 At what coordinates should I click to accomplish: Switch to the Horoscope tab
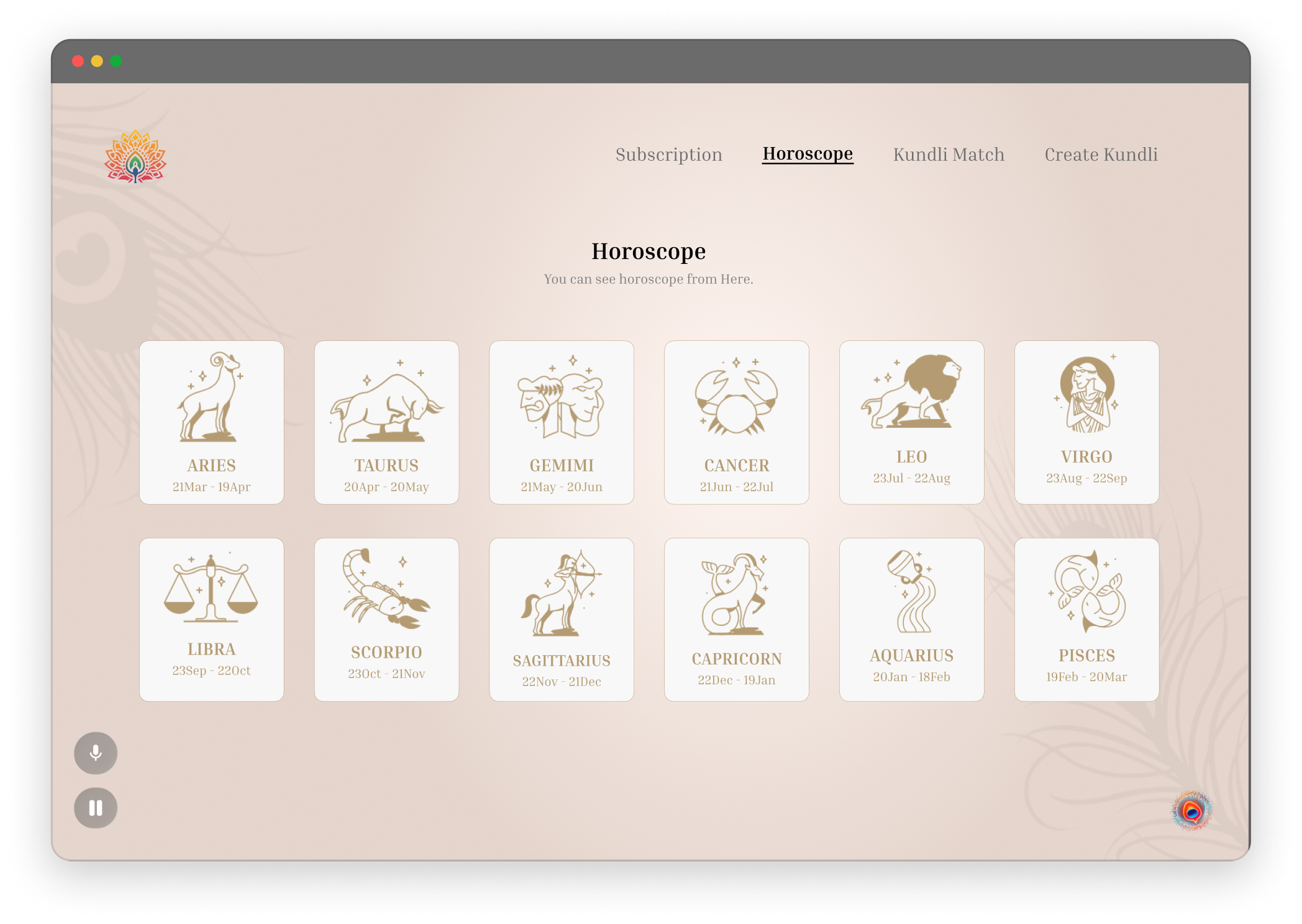click(x=808, y=155)
